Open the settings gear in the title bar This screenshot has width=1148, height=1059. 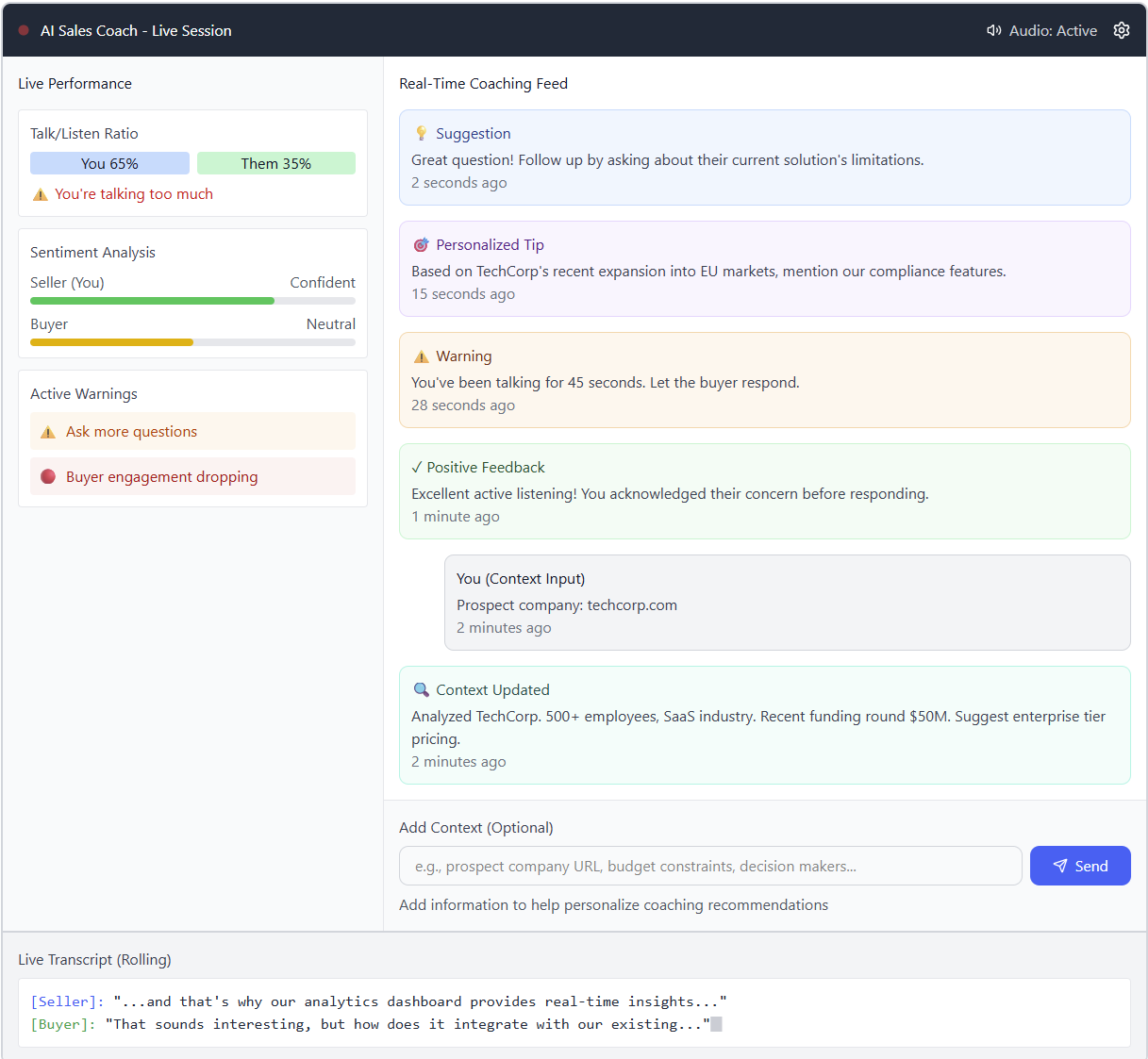point(1122,29)
